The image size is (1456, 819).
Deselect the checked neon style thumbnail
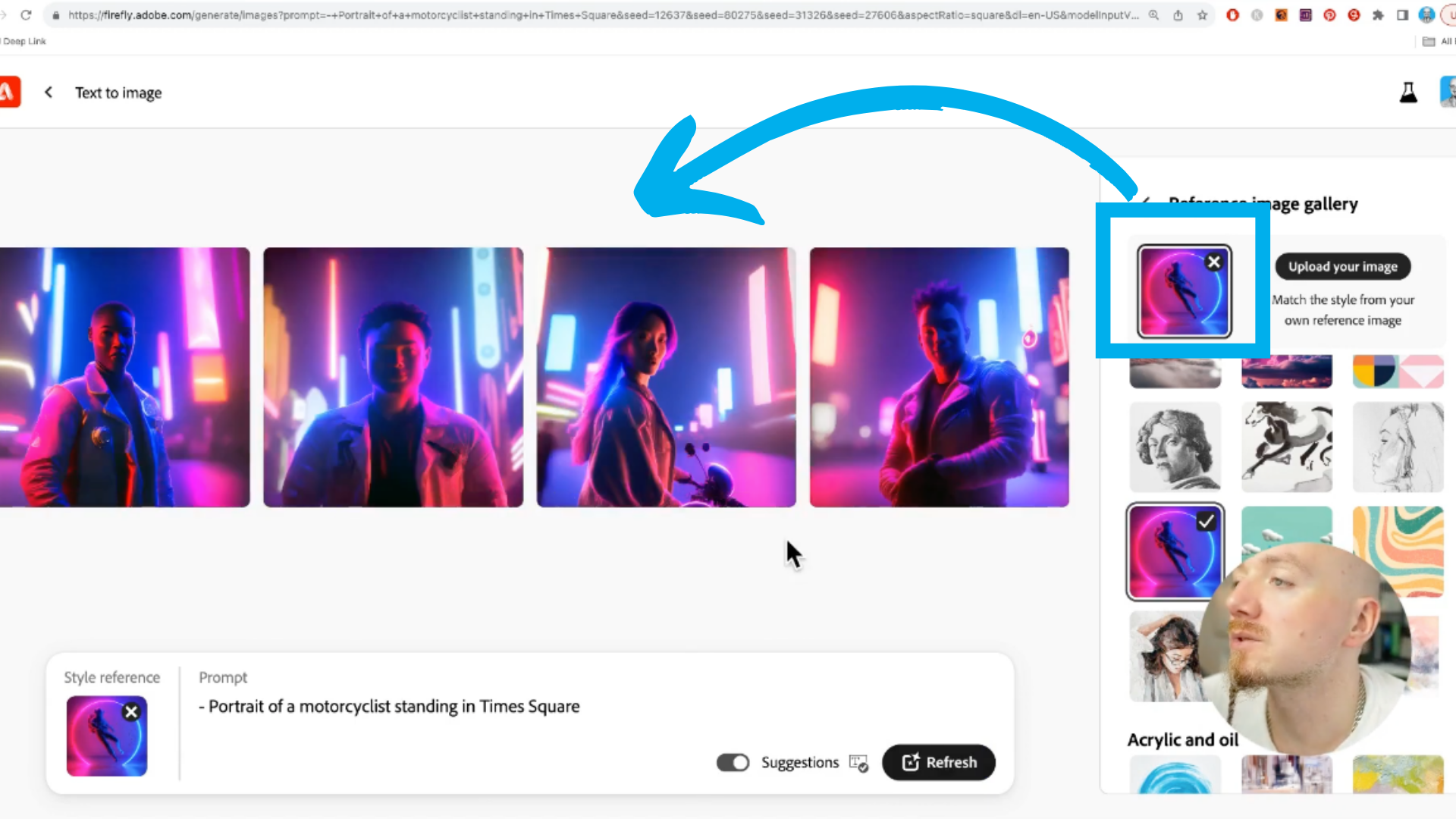pos(1175,552)
